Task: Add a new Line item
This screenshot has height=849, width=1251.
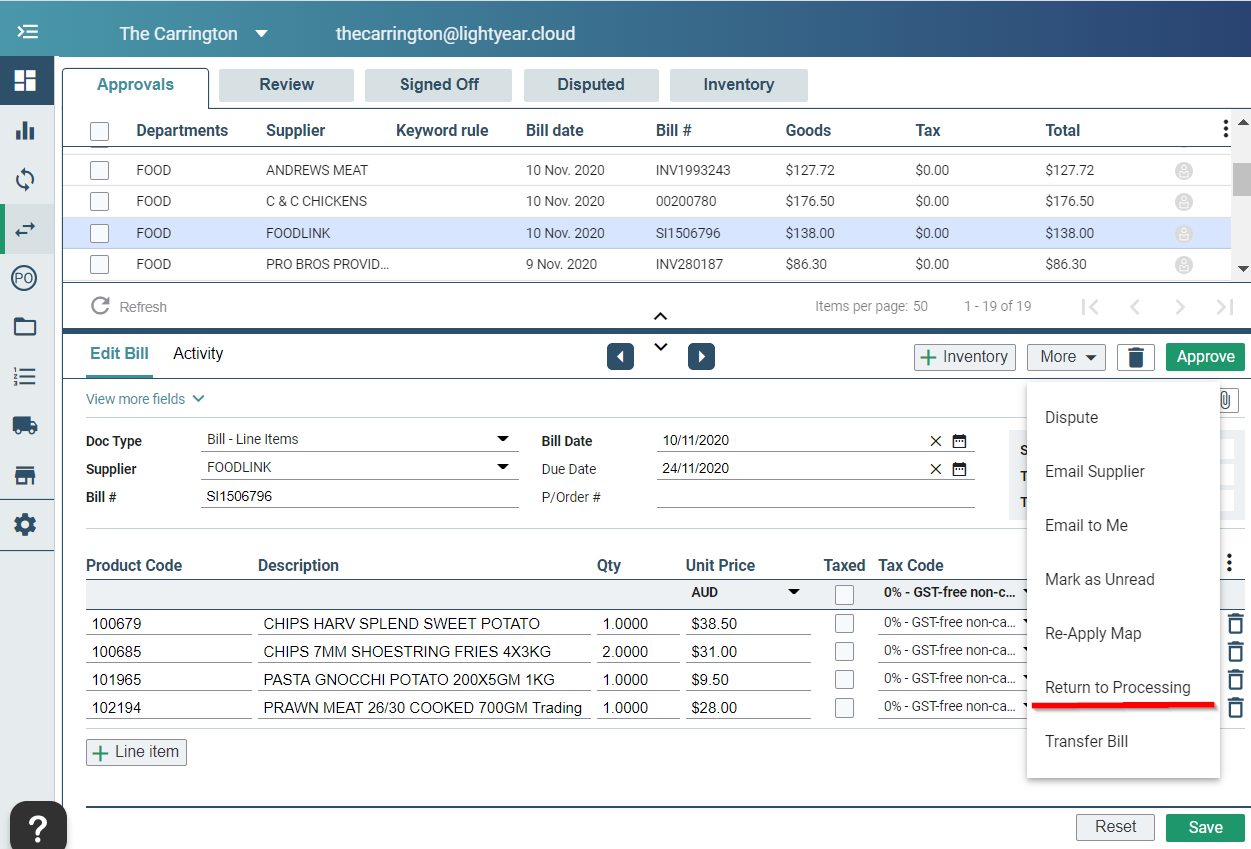Action: pos(136,752)
